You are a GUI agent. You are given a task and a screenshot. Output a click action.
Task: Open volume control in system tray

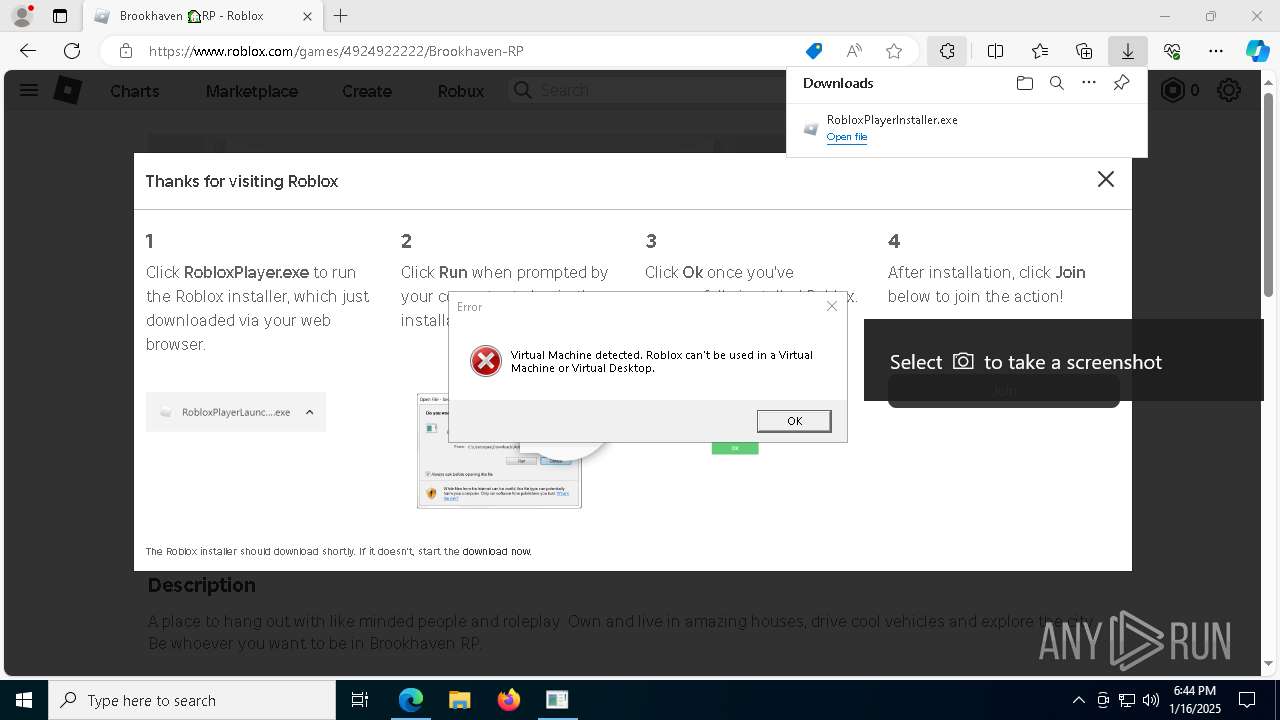1150,700
